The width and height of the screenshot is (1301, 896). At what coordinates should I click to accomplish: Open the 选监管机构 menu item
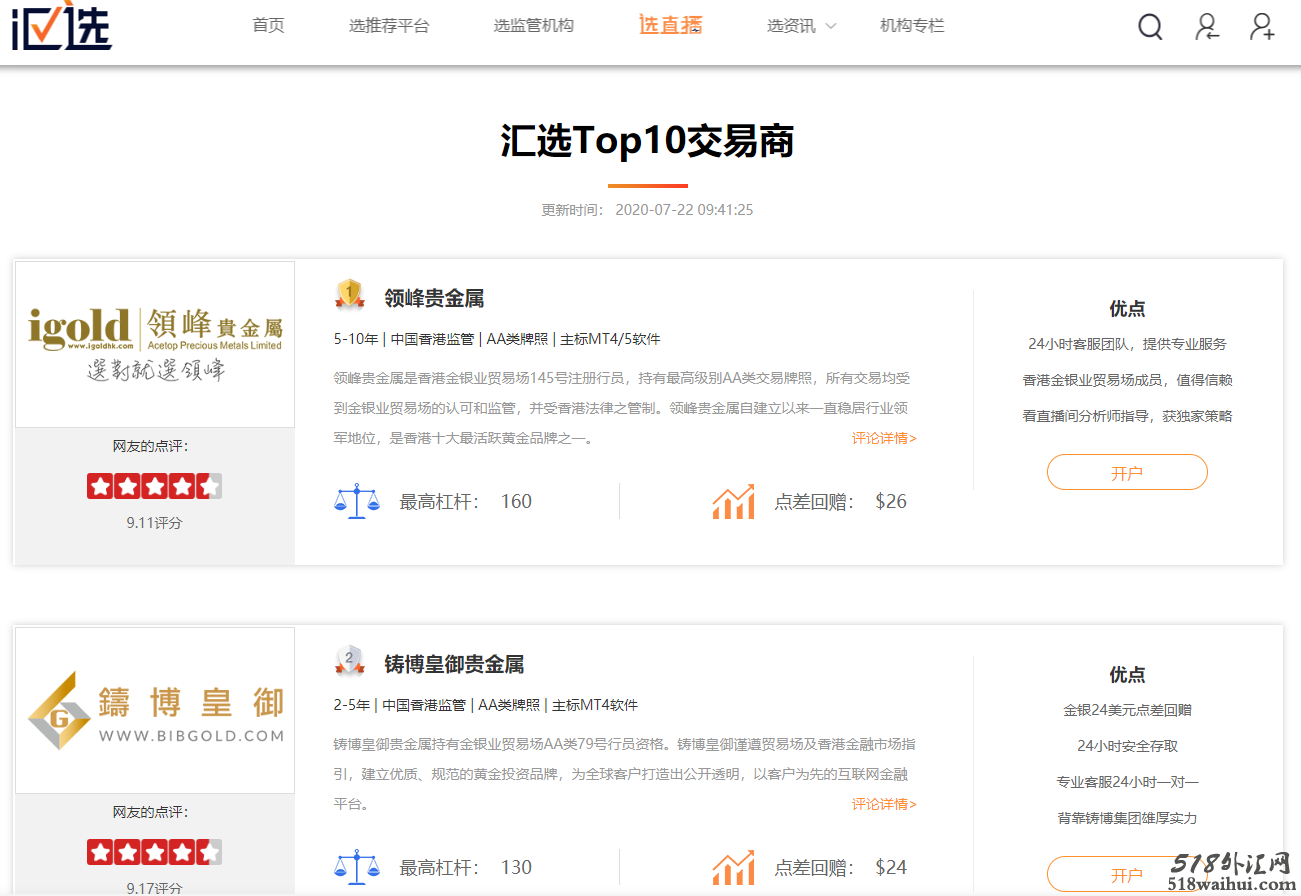pos(534,26)
